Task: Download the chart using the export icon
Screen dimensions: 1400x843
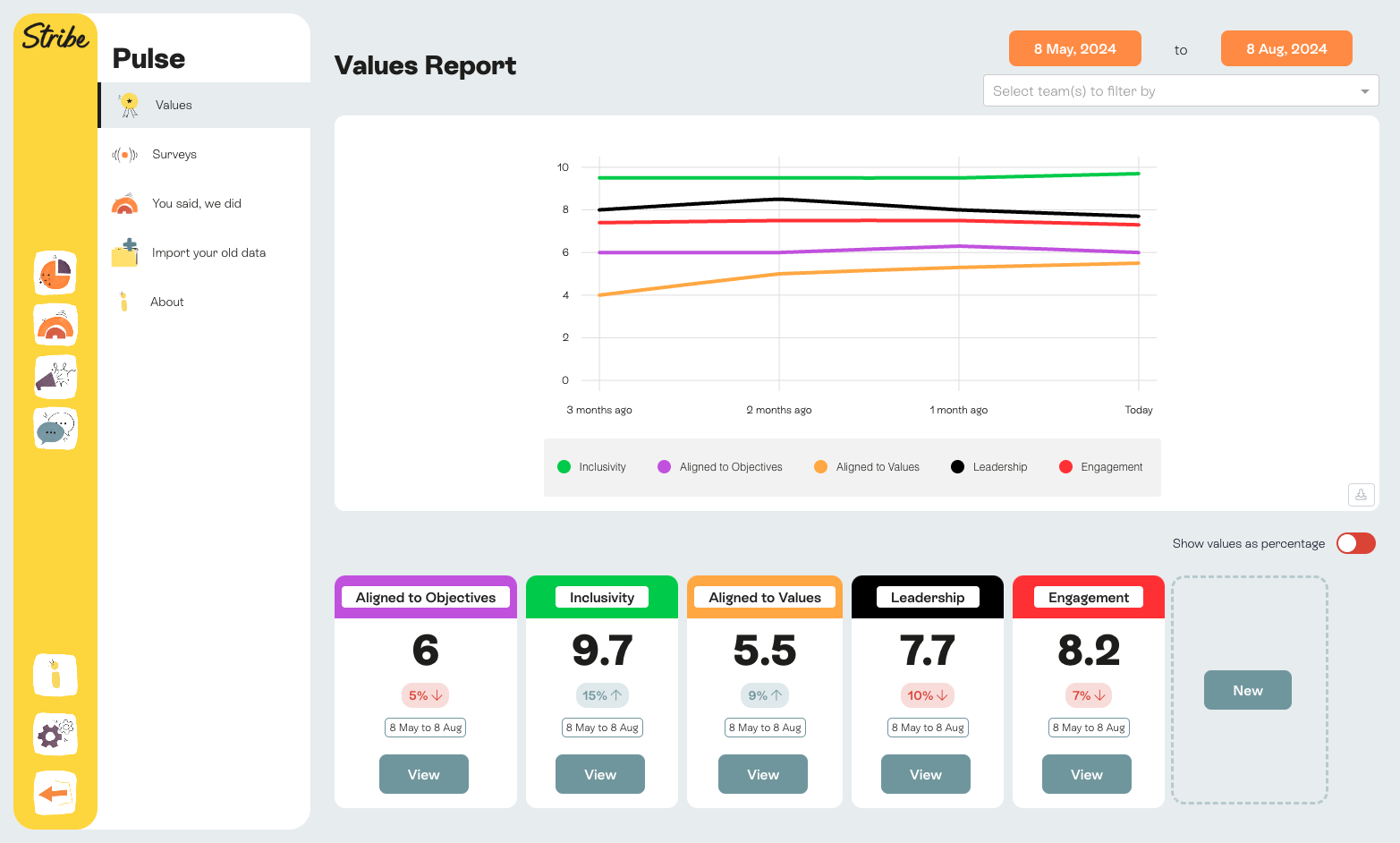Action: [x=1361, y=495]
